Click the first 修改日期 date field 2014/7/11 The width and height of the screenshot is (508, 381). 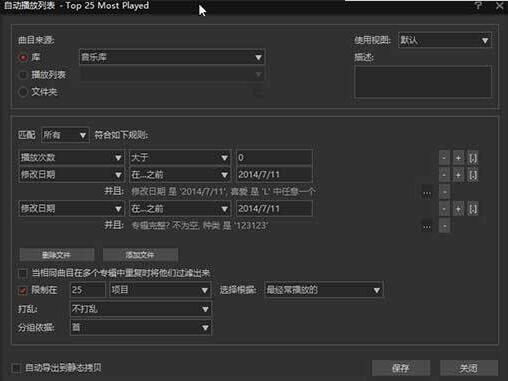[x=274, y=174]
